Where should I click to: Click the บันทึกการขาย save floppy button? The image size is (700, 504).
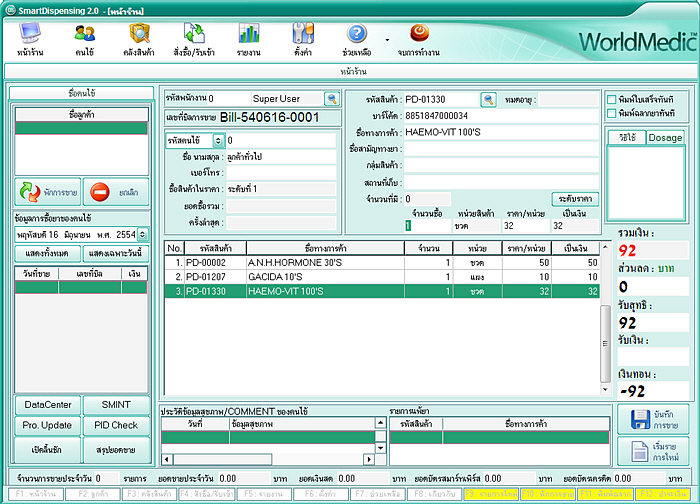(x=653, y=419)
